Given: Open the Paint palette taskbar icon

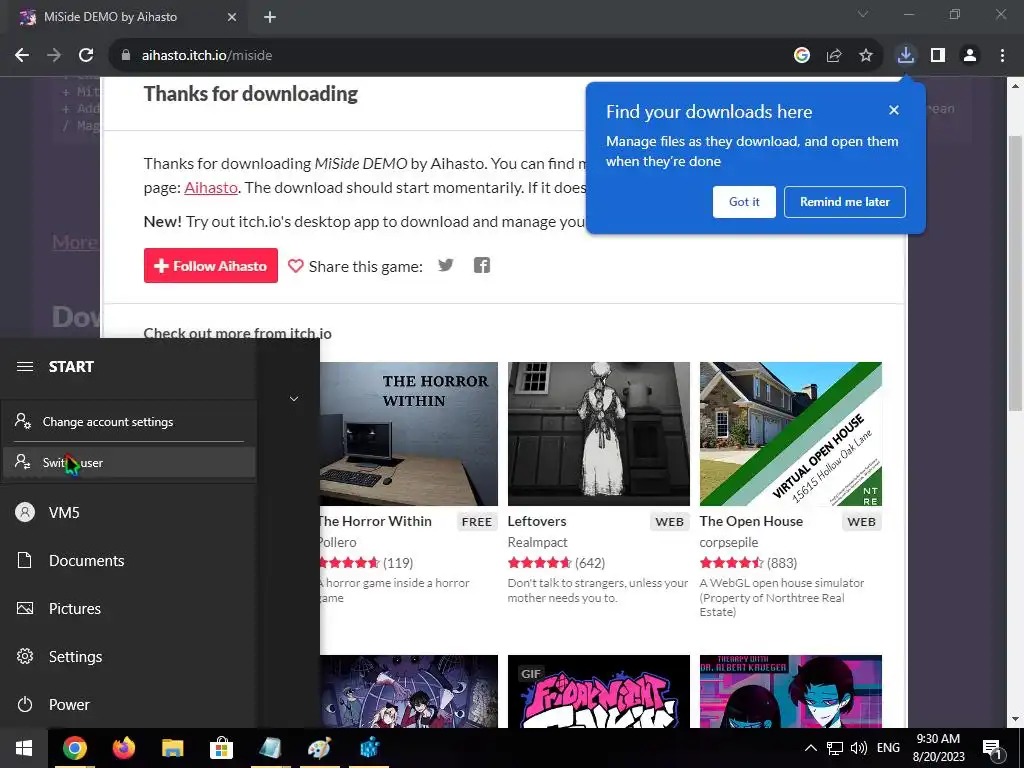Looking at the screenshot, I should [x=319, y=748].
